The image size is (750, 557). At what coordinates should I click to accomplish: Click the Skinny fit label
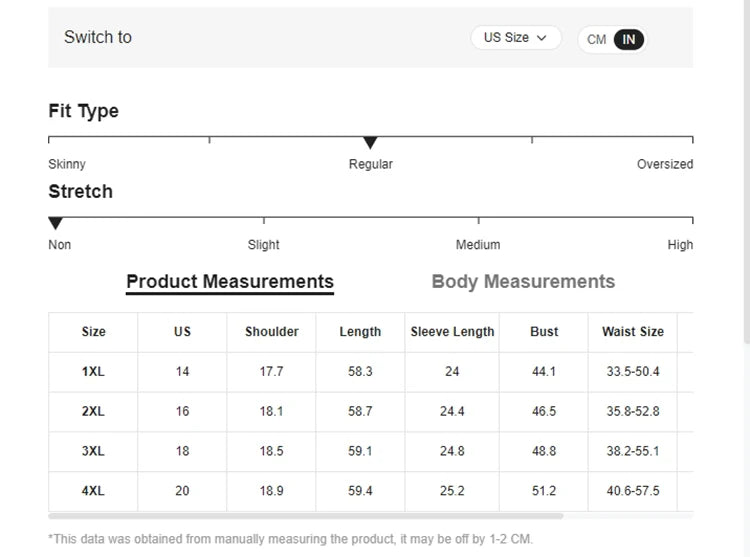pos(67,165)
